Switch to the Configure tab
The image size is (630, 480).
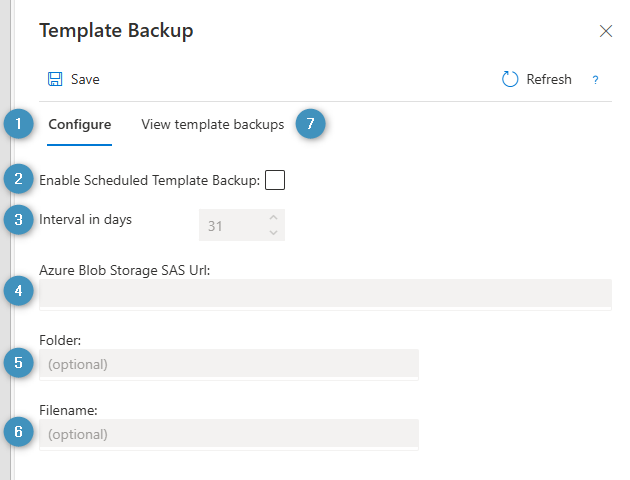coord(80,125)
